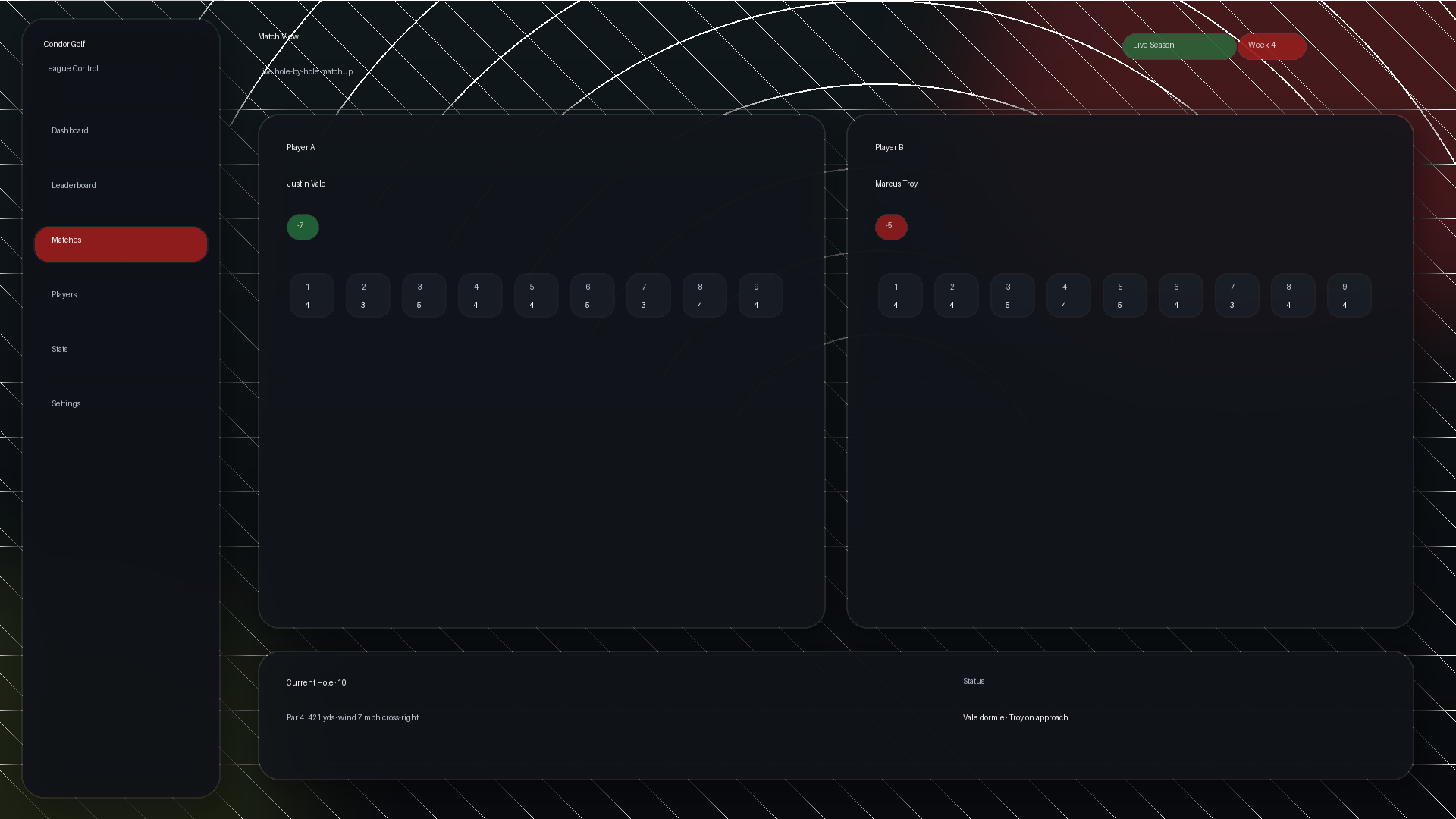Image resolution: width=1456 pixels, height=819 pixels.
Task: Select hole 5 card for Player B
Action: [x=1125, y=295]
